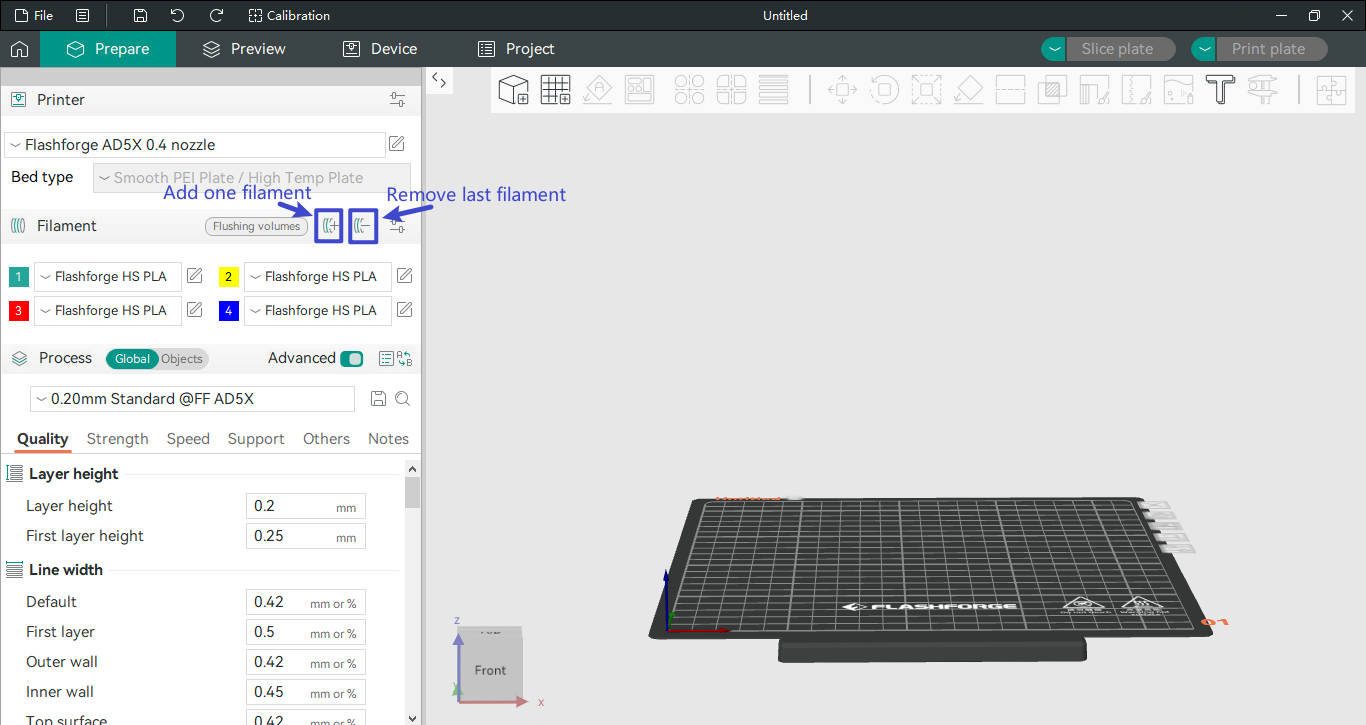The image size is (1366, 725).
Task: Open filament 1 Flashforge HS PLA dropdown
Action: coord(108,276)
